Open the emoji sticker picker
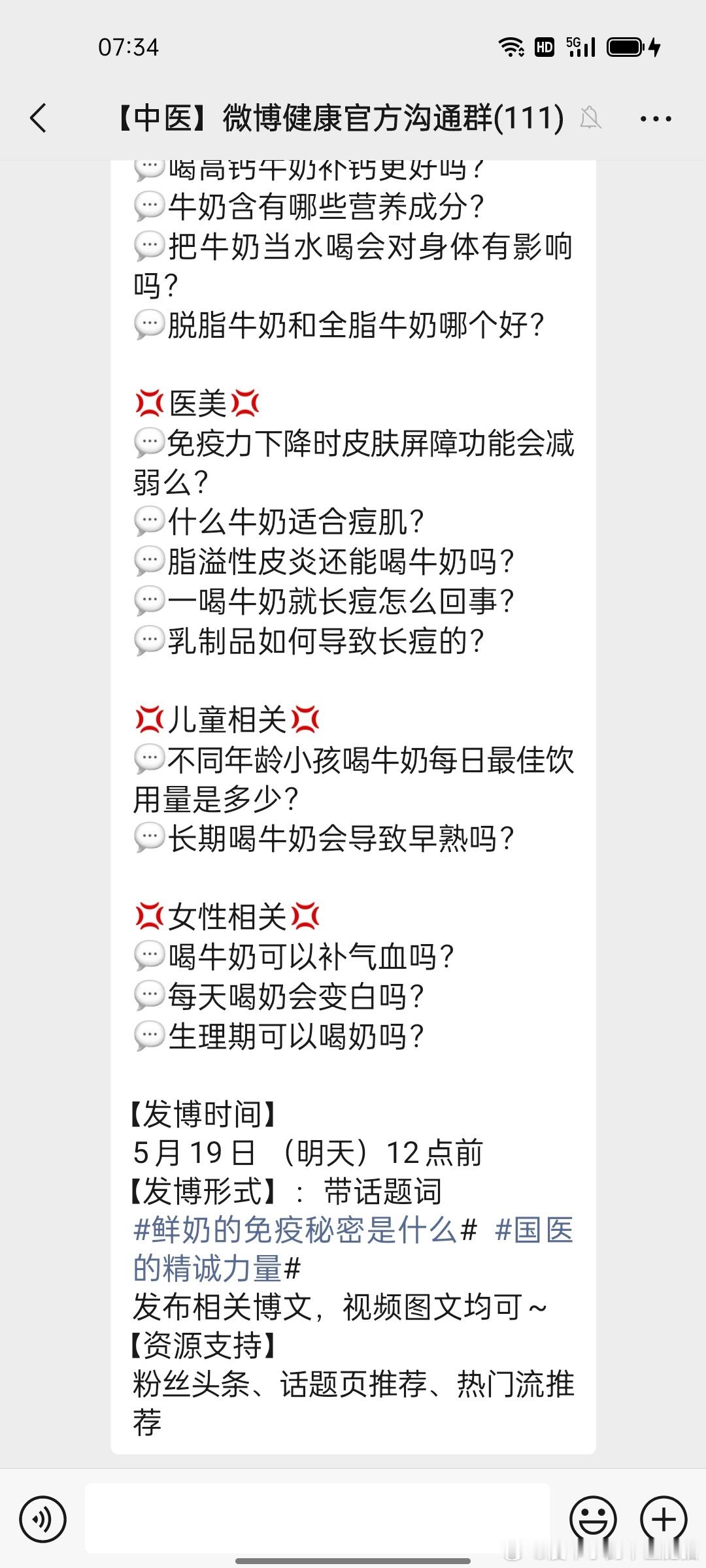Screen dimensions: 706x1568 pos(594,1520)
